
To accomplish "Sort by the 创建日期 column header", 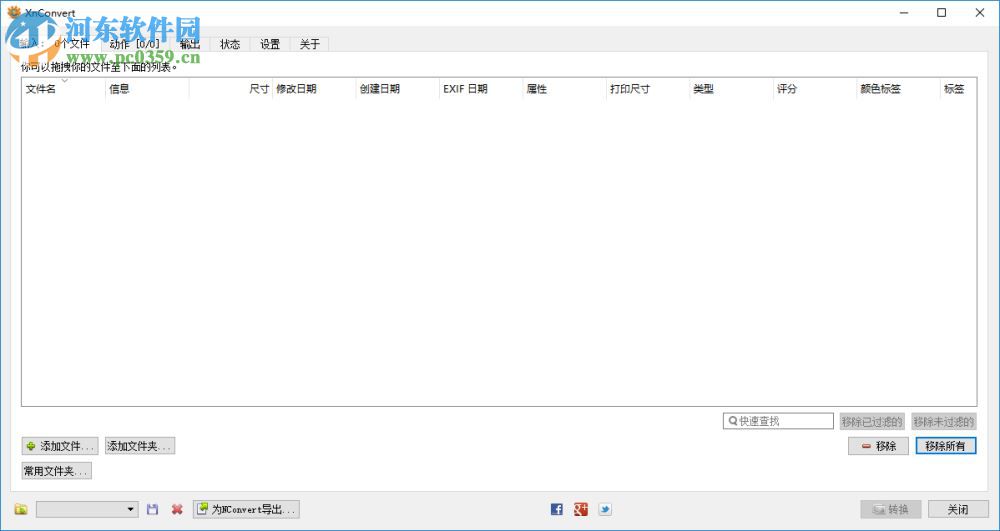I will (398, 89).
